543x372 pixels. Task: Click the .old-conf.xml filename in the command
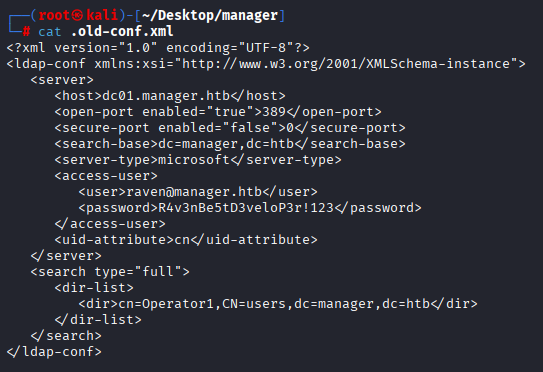[x=122, y=32]
